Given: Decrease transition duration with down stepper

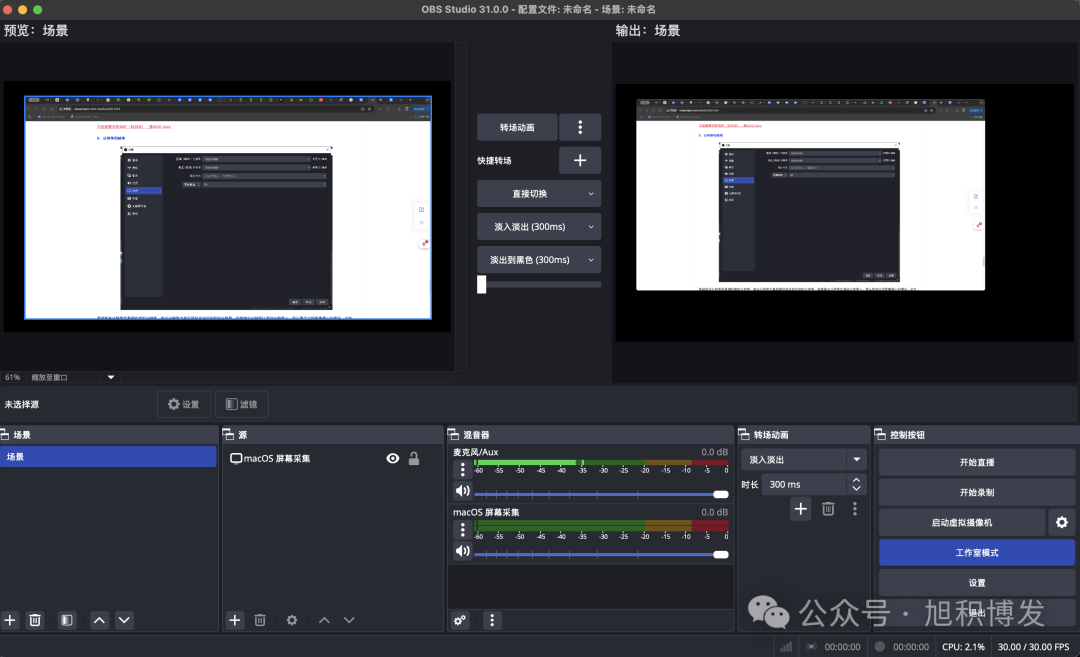Looking at the screenshot, I should coord(856,489).
